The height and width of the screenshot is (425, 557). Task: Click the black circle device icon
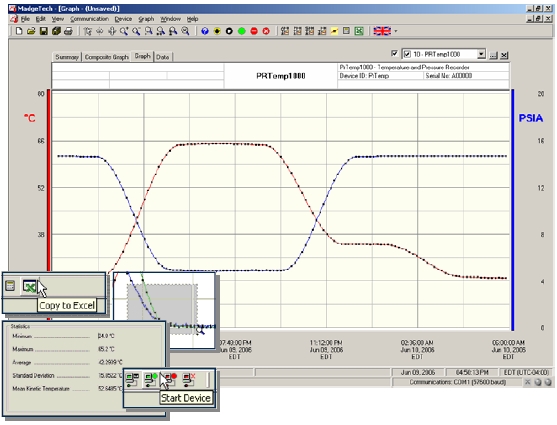tap(229, 31)
